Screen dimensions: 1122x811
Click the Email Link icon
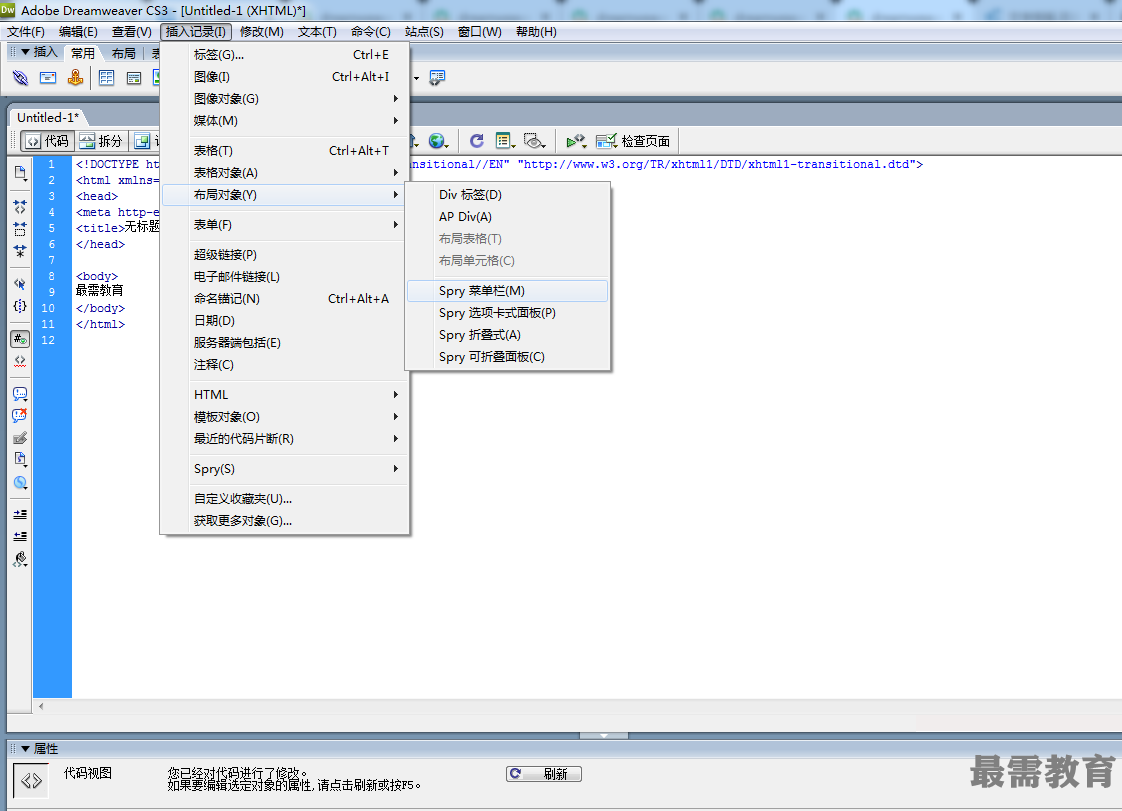pos(48,77)
